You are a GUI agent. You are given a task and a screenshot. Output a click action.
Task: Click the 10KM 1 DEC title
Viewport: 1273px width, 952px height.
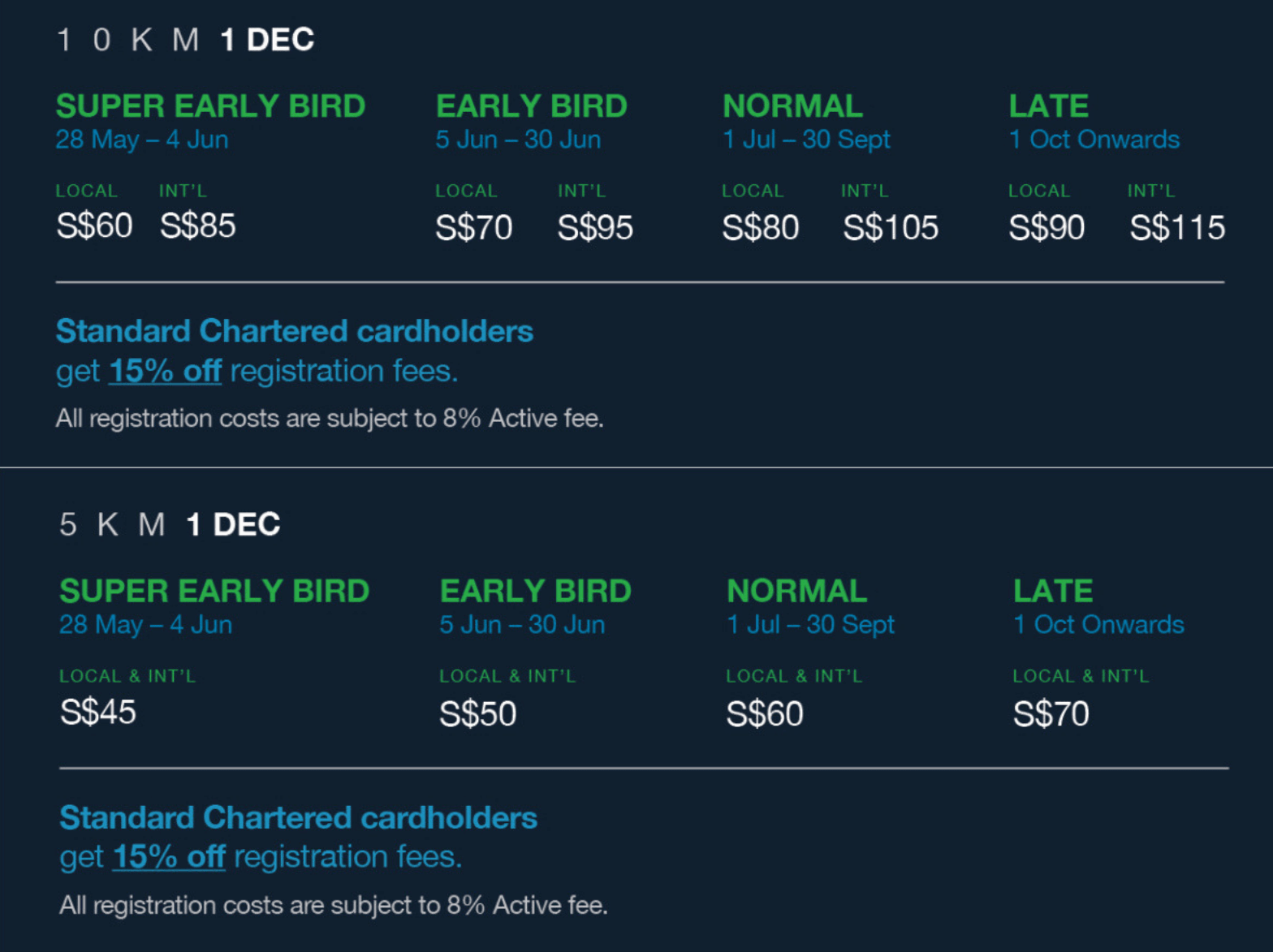coord(186,40)
